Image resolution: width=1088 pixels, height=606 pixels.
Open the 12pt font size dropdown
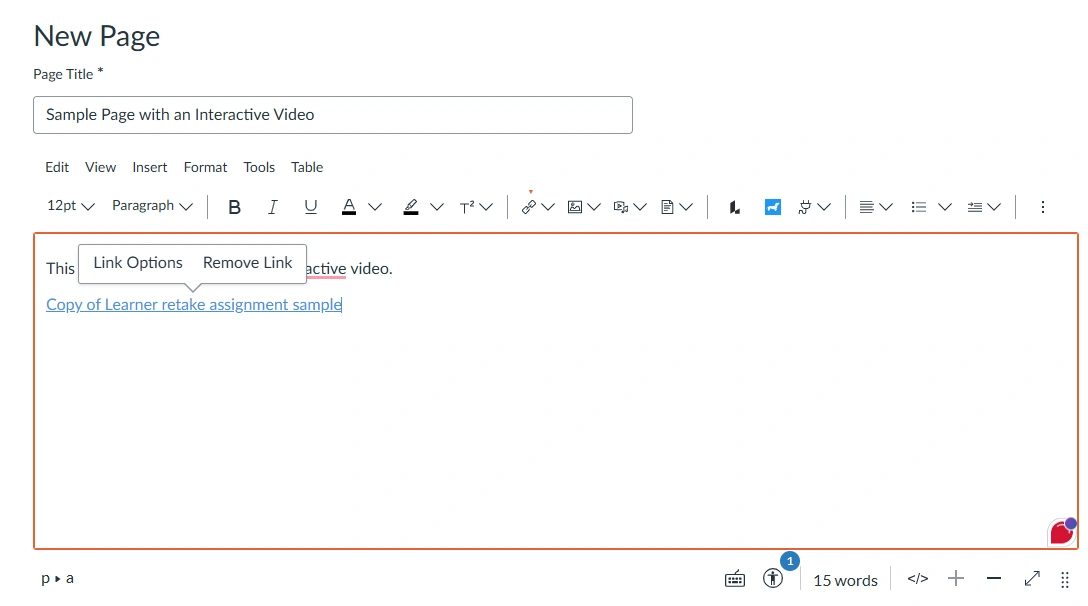(70, 206)
